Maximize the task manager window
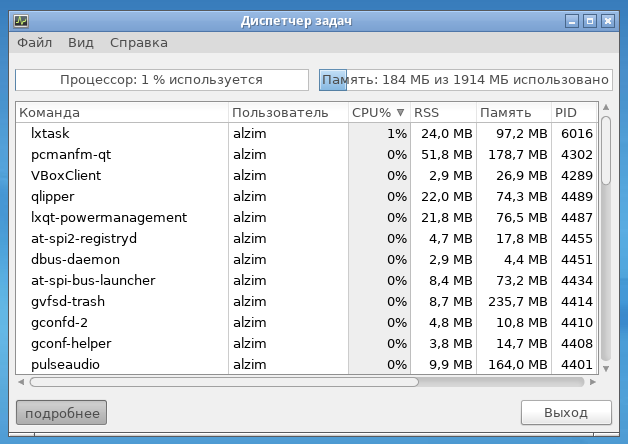 589,20
